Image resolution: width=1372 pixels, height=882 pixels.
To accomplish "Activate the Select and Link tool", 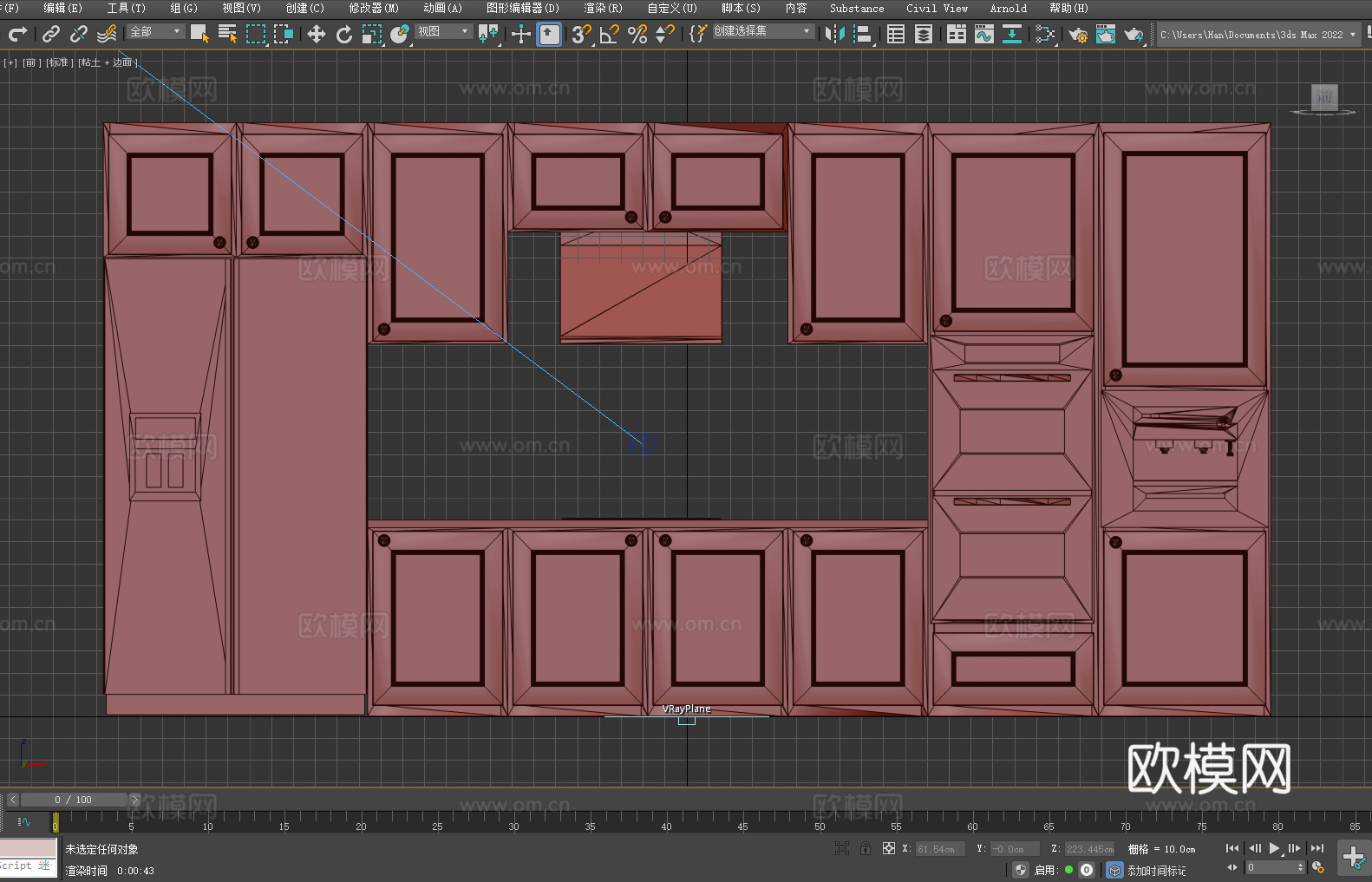I will [51, 34].
